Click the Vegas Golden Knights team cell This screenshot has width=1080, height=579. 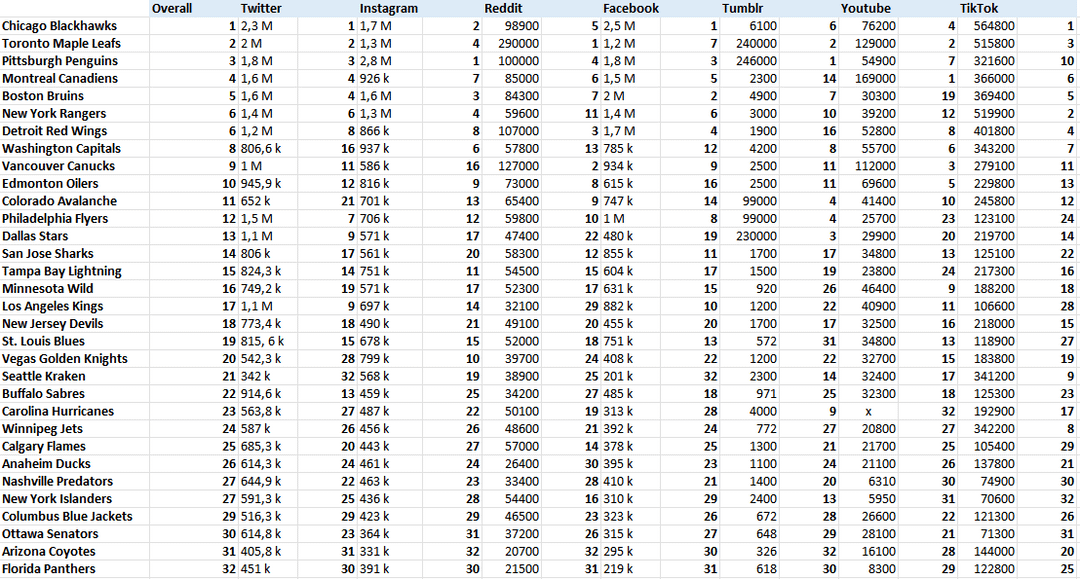(x=65, y=359)
